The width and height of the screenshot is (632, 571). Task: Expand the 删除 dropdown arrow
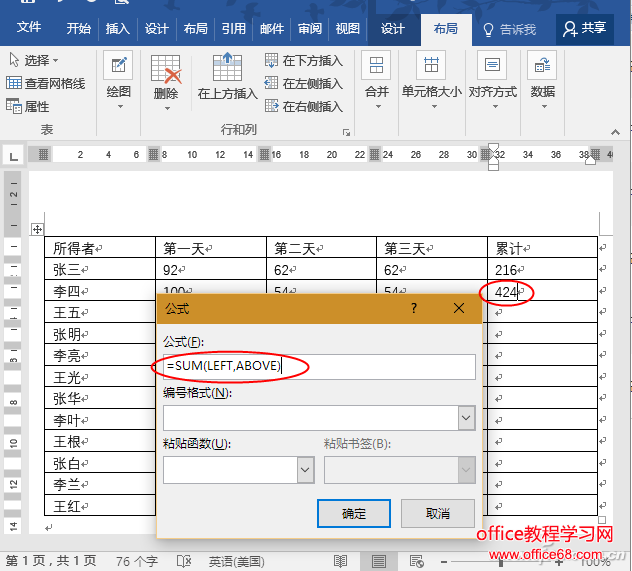pos(167,108)
